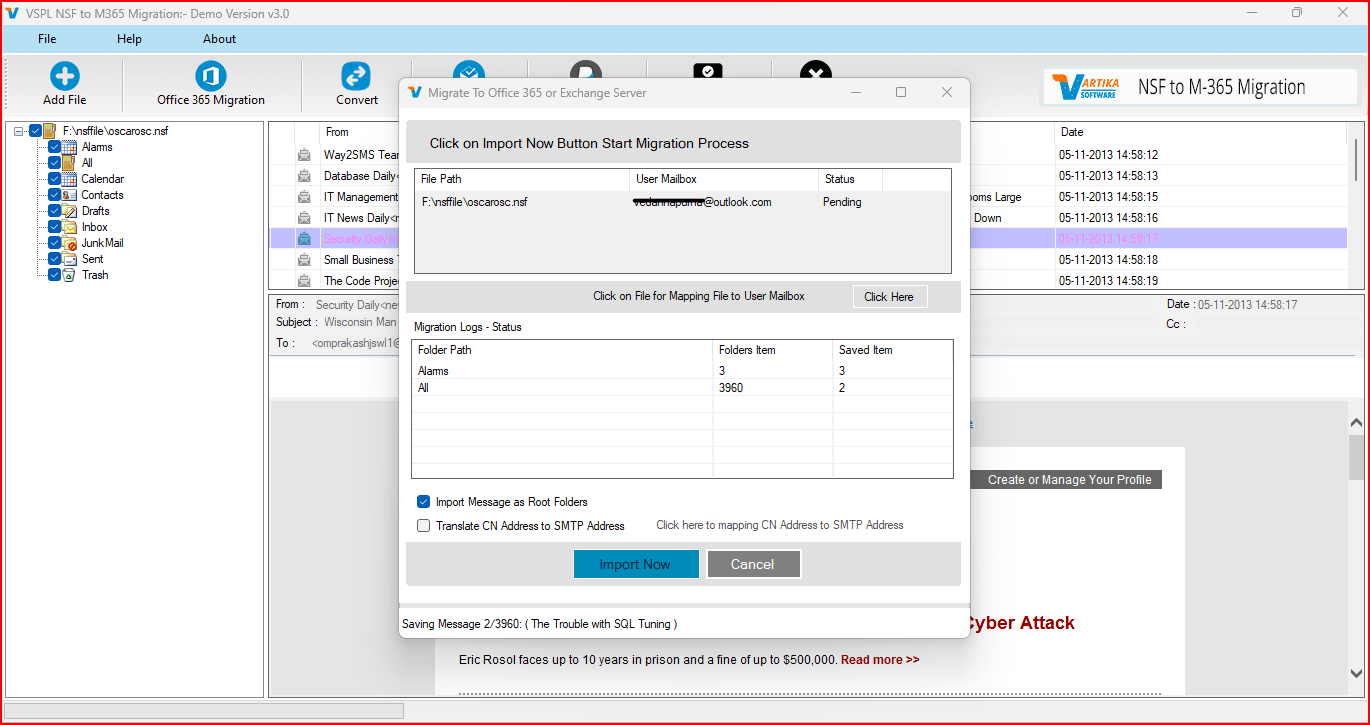Click the Trash bin icon
The image size is (1370, 725).
coord(70,275)
